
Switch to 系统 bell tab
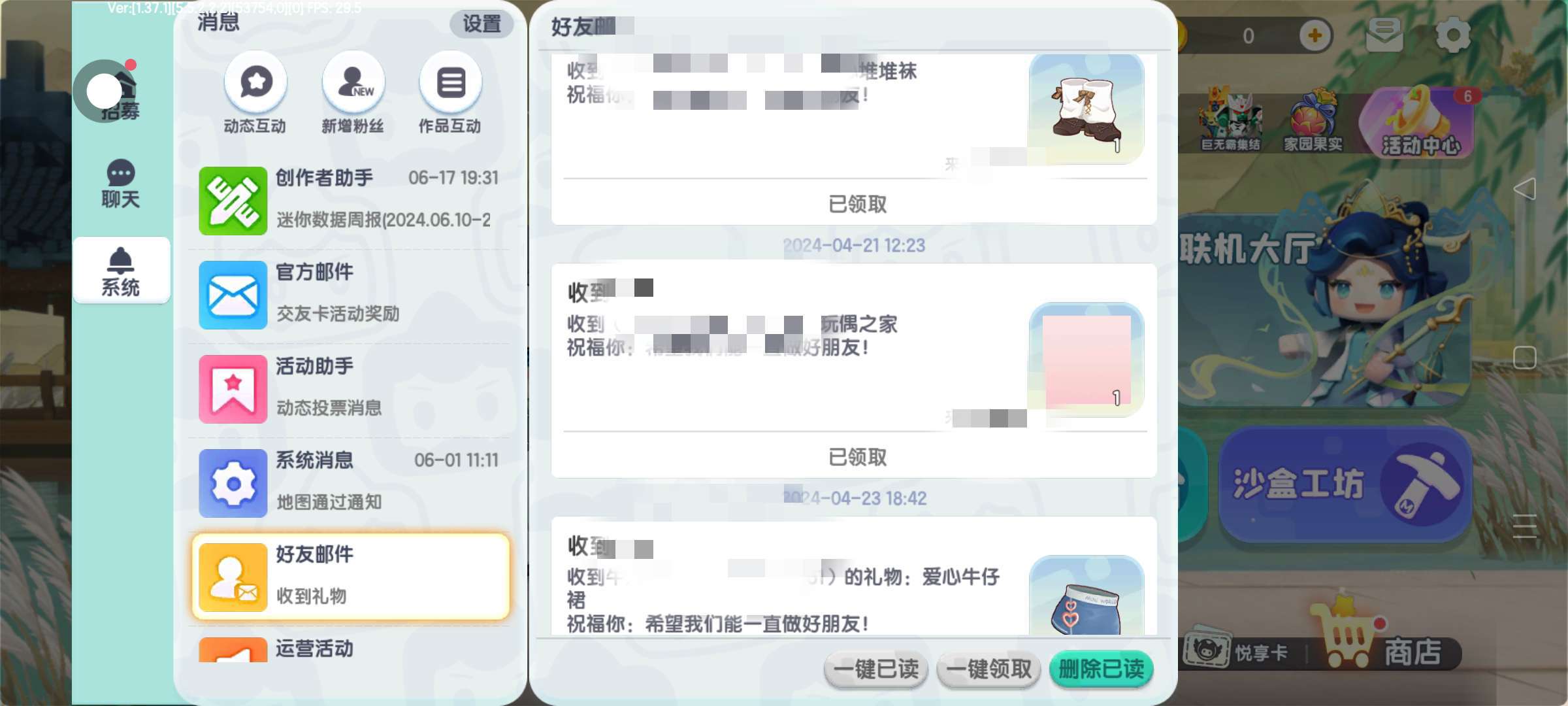click(x=121, y=271)
